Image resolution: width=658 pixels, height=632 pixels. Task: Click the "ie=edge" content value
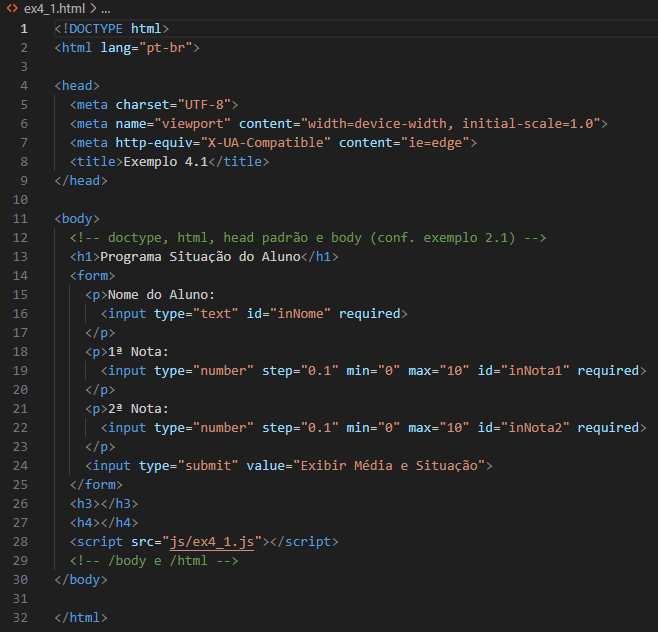coord(435,143)
